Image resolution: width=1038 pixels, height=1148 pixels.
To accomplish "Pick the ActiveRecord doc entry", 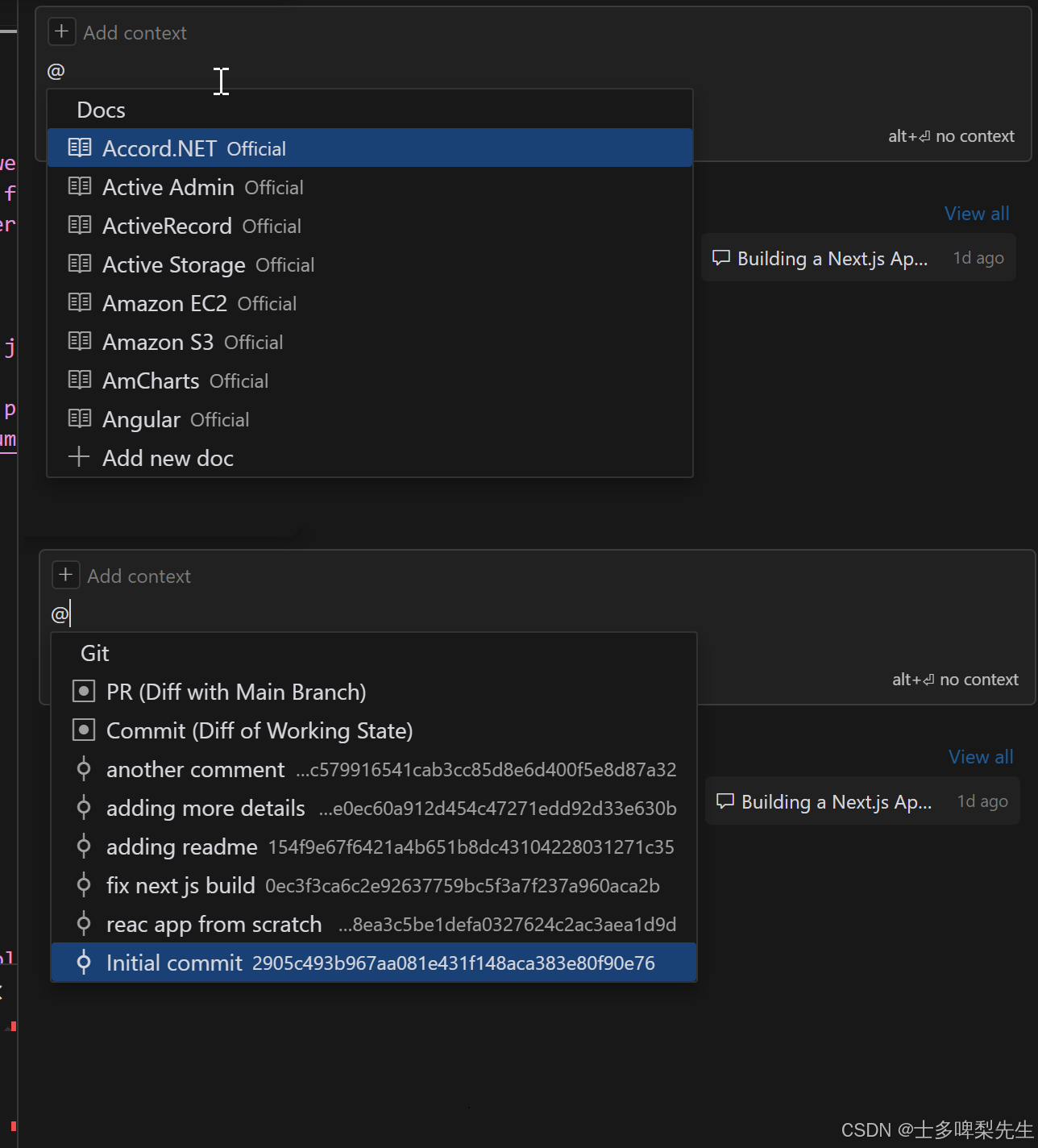I will tap(370, 226).
